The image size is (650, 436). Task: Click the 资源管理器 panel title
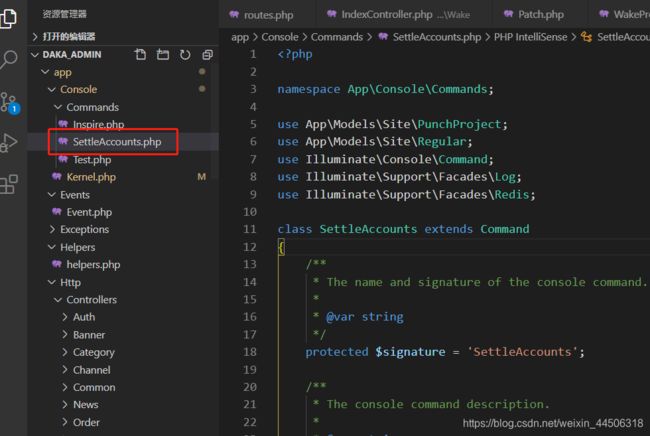pos(64,14)
